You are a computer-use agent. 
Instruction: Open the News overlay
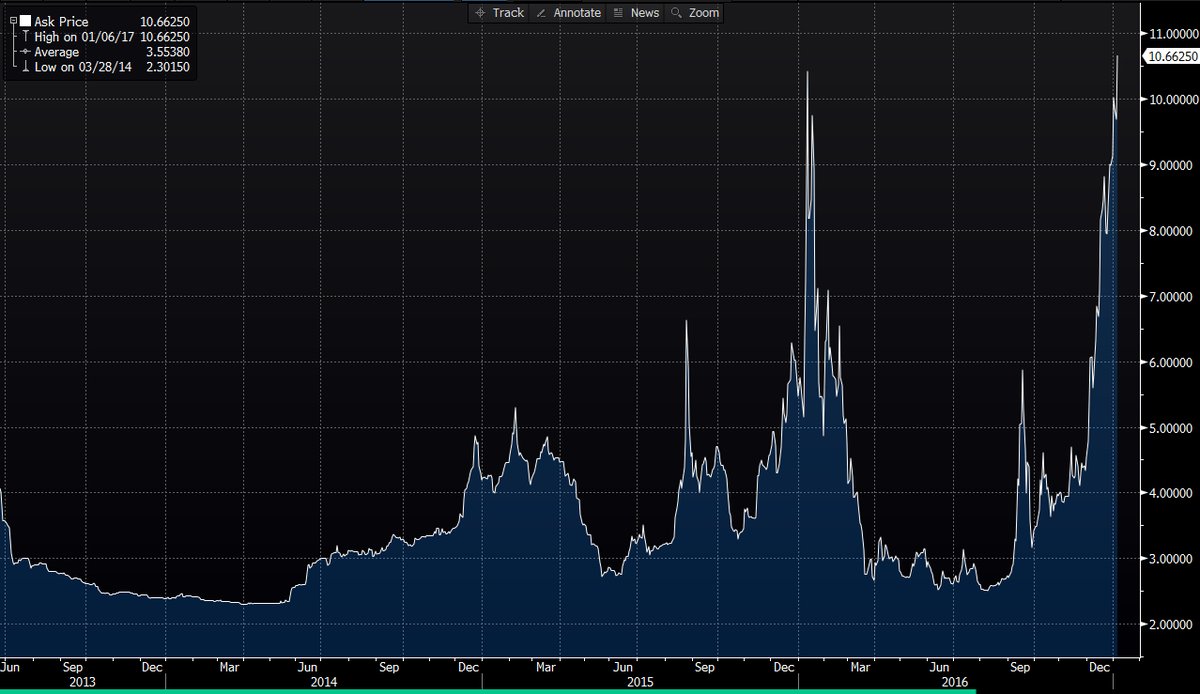coord(636,13)
